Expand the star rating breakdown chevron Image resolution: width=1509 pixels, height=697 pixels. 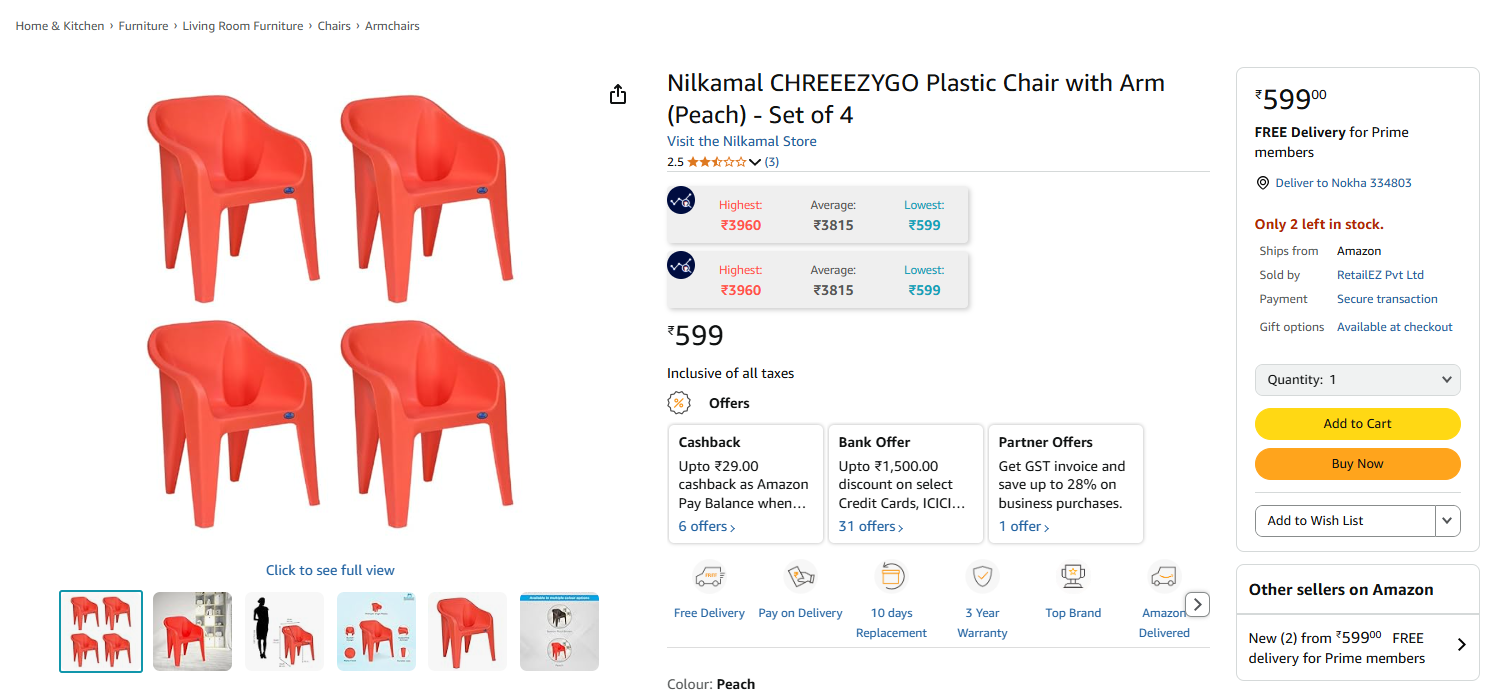tap(755, 162)
